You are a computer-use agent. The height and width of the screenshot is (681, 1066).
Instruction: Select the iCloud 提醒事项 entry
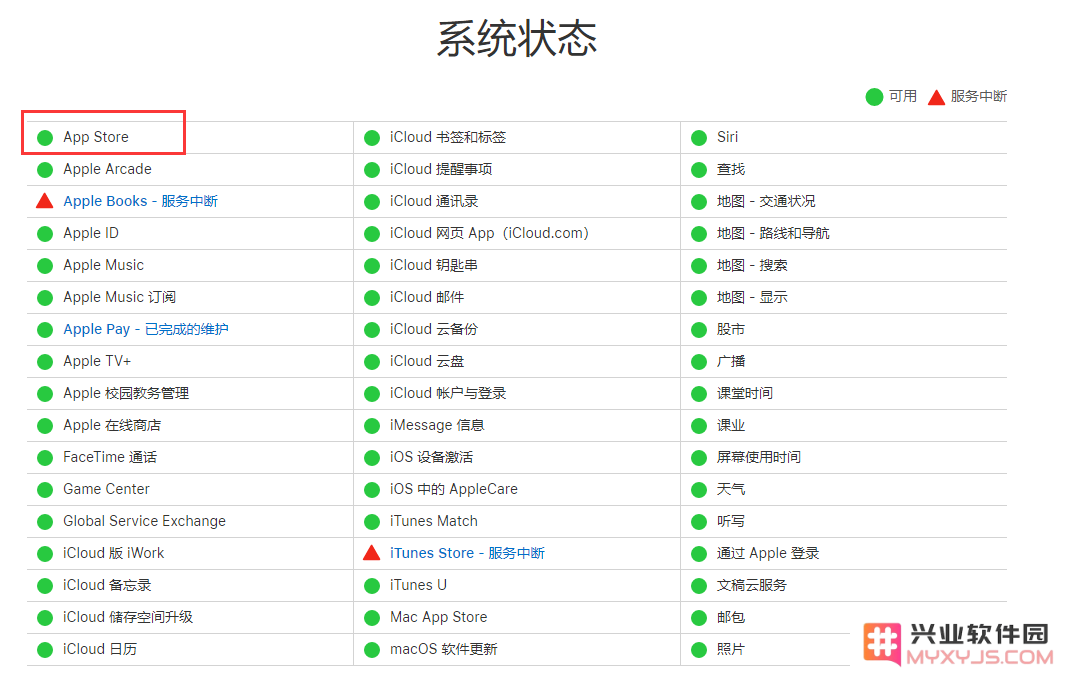tap(441, 169)
